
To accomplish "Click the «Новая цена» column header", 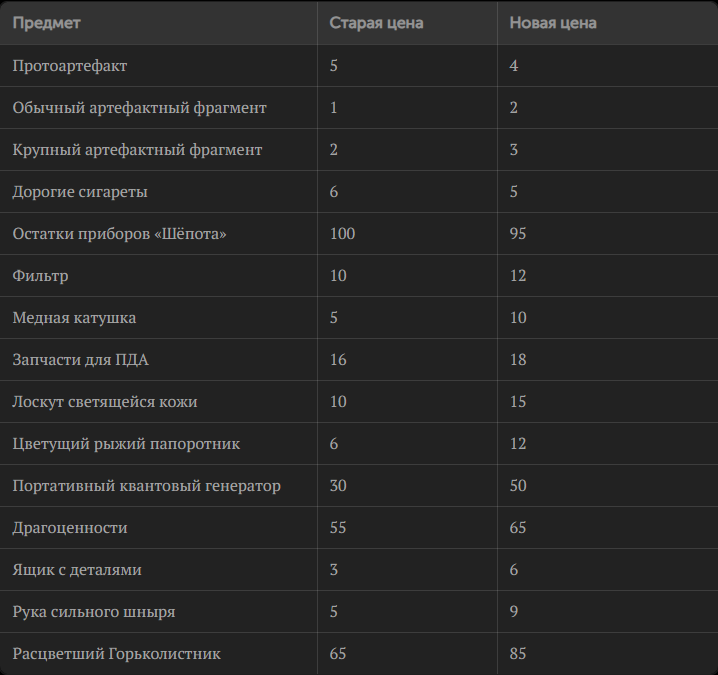I will pos(553,23).
